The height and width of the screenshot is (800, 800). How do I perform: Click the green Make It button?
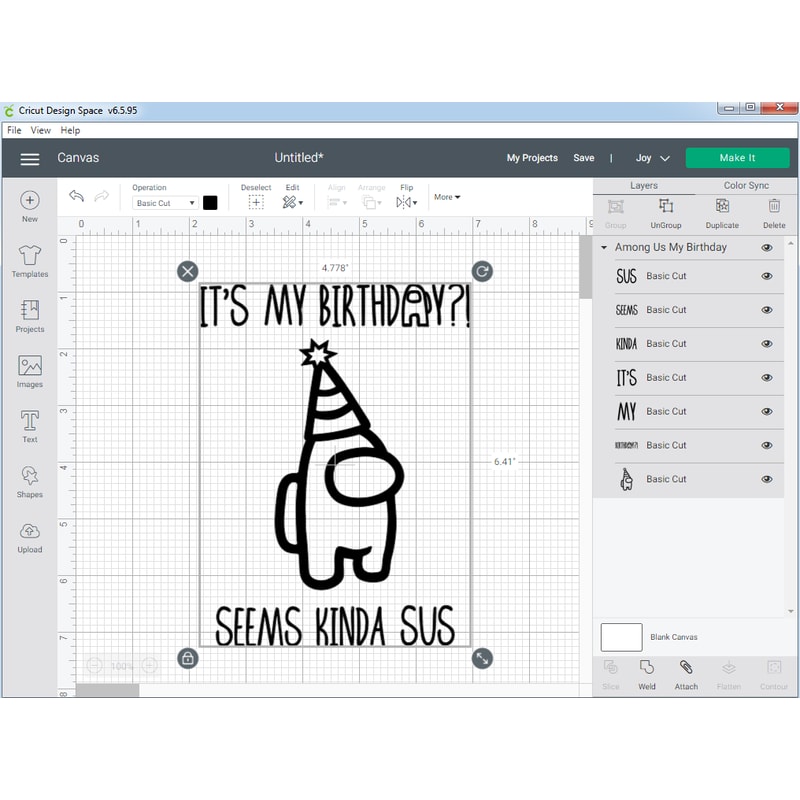(737, 158)
